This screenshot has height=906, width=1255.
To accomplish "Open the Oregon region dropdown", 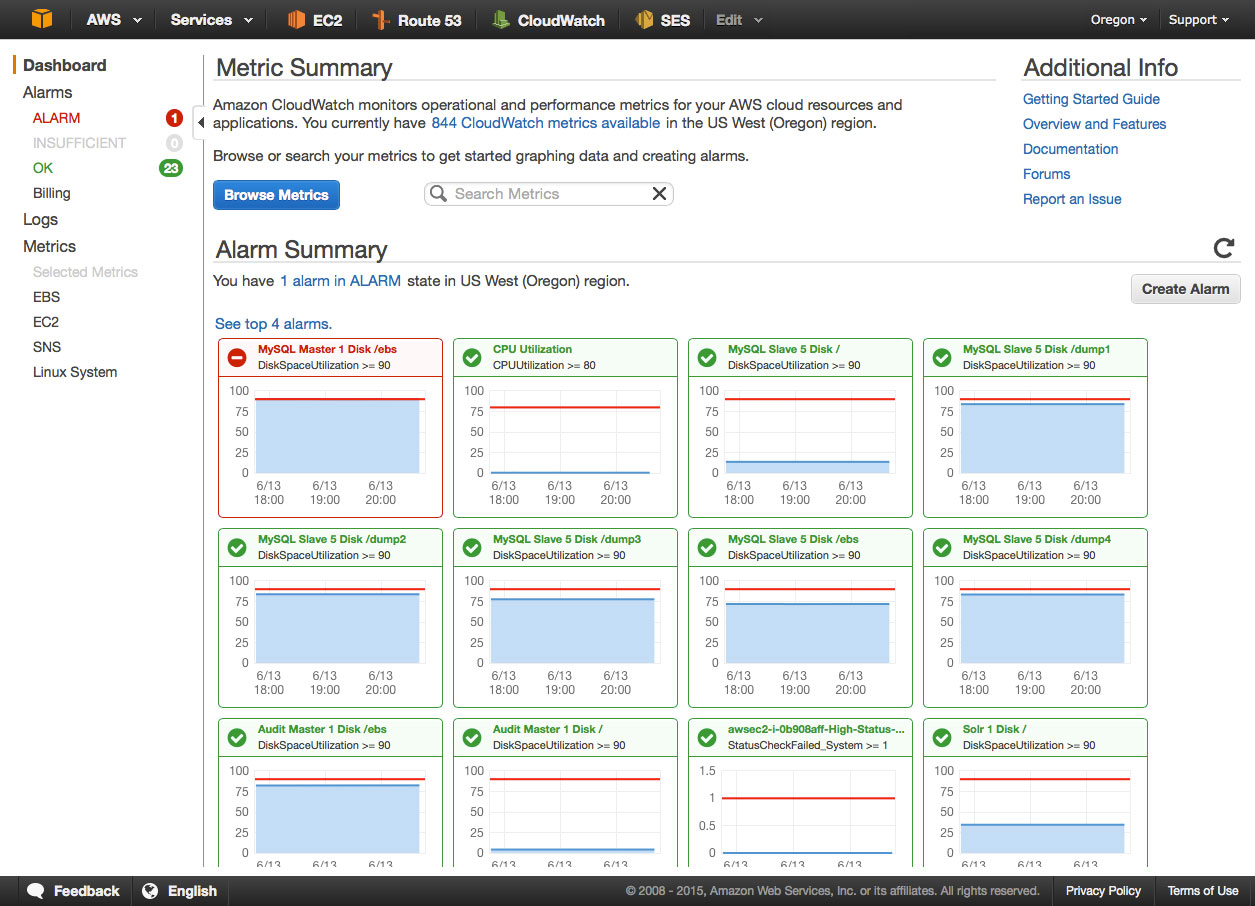I will (x=1118, y=20).
